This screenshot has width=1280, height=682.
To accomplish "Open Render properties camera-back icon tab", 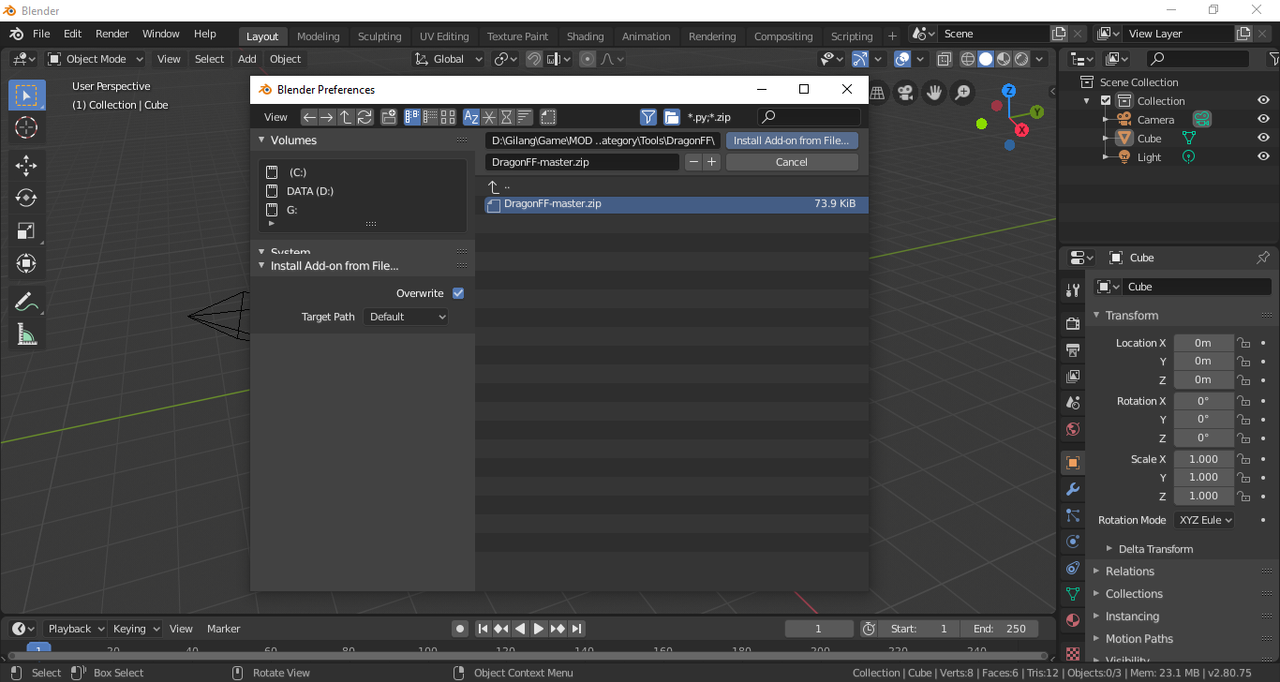I will point(1072,324).
